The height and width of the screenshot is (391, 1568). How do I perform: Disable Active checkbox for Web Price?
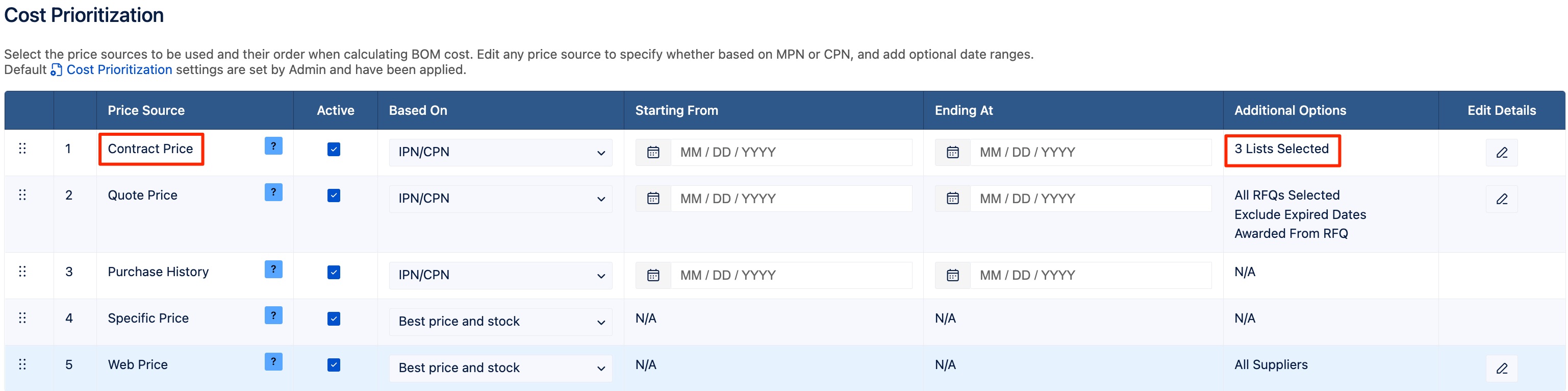[334, 365]
